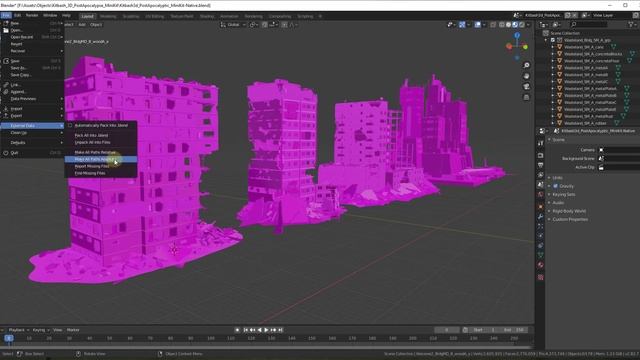This screenshot has width=640, height=360.
Task: Open the Modifiers wrench properties tab
Action: pos(540,217)
